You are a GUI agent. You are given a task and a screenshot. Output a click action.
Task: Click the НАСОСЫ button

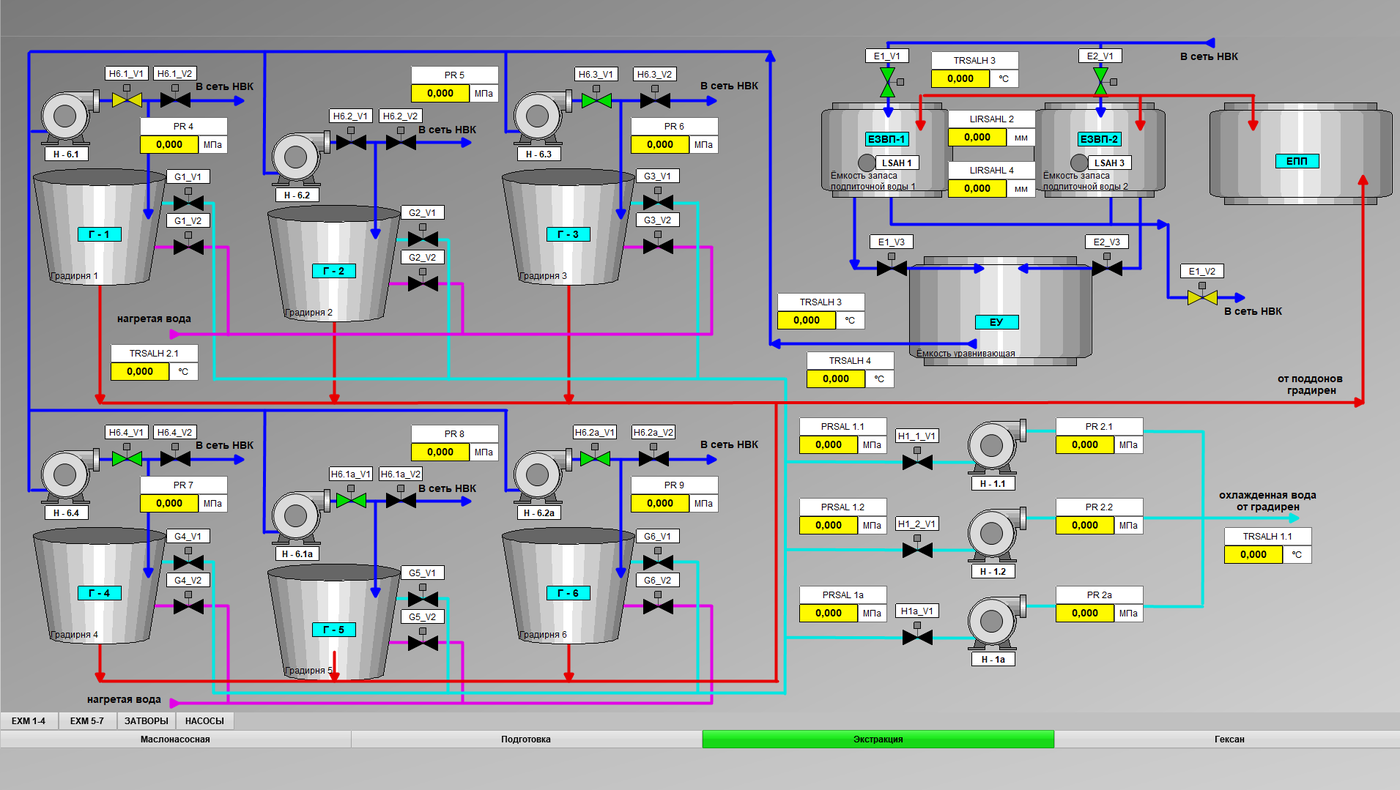pyautogui.click(x=205, y=721)
